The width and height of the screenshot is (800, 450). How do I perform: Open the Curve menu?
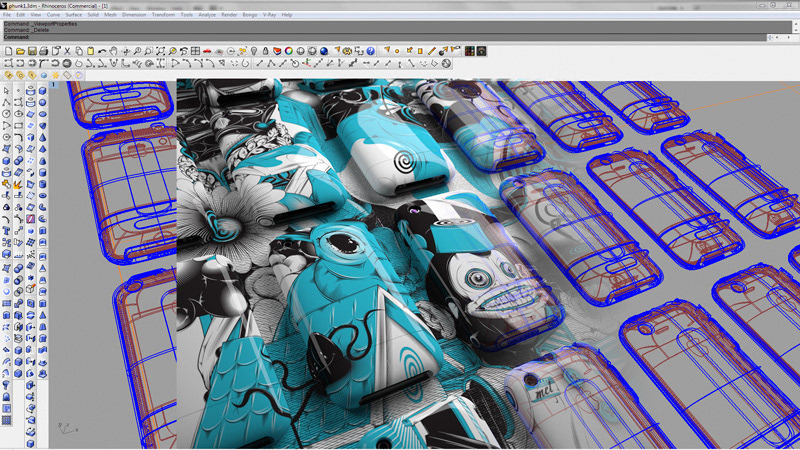(54, 15)
